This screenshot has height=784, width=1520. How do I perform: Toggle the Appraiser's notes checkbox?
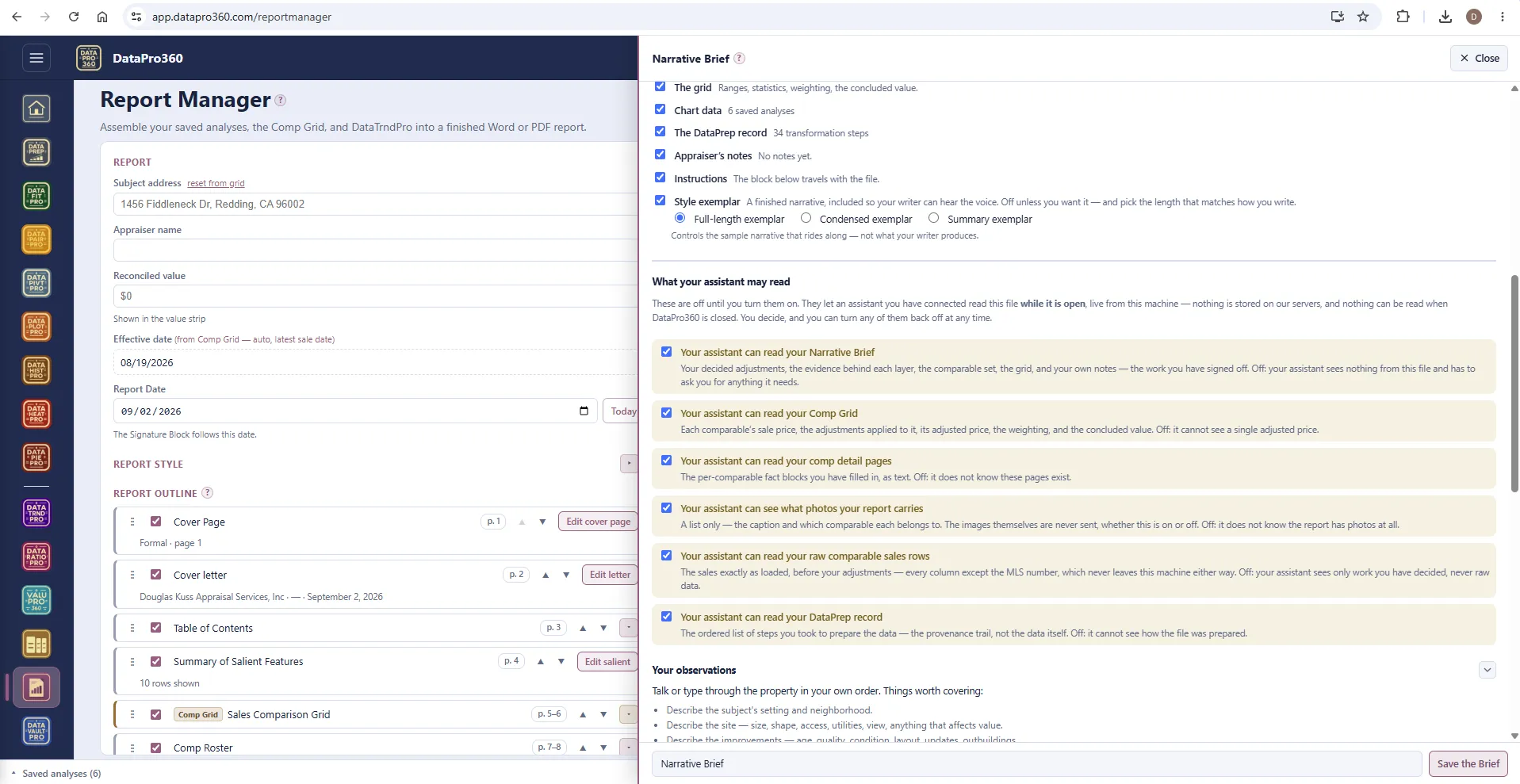(660, 155)
